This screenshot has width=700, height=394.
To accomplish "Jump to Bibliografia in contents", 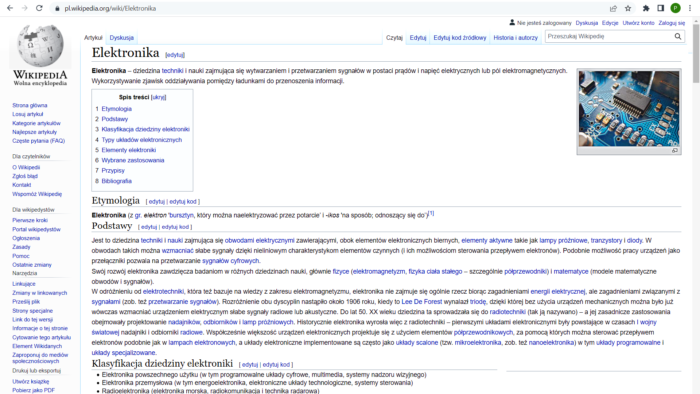I will (x=117, y=181).
